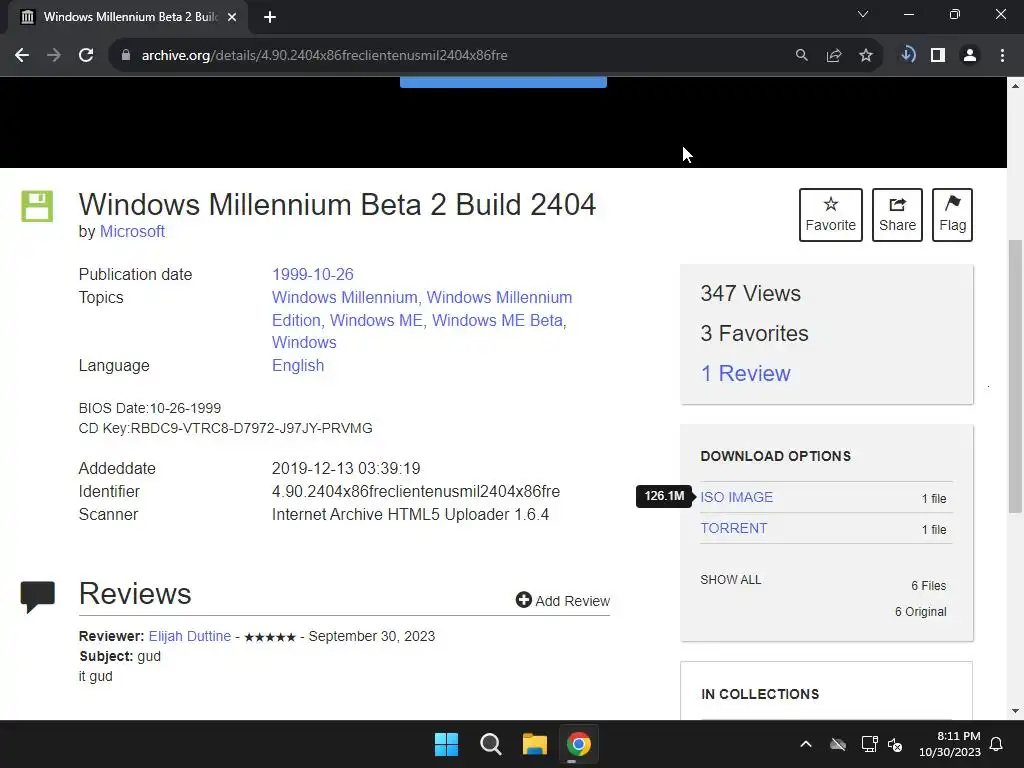1024x768 pixels.
Task: Show hidden system tray icons
Action: pyautogui.click(x=806, y=744)
